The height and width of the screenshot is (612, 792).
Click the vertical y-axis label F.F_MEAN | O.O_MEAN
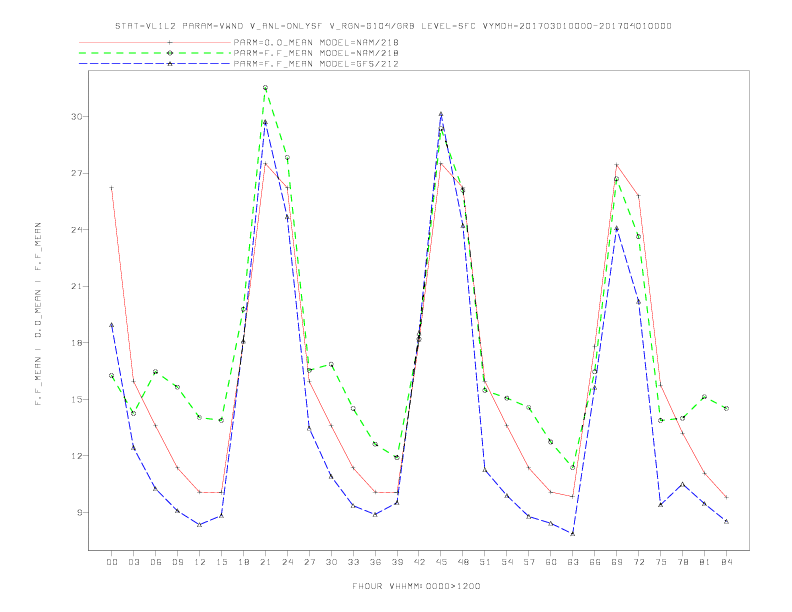[x=38, y=314]
